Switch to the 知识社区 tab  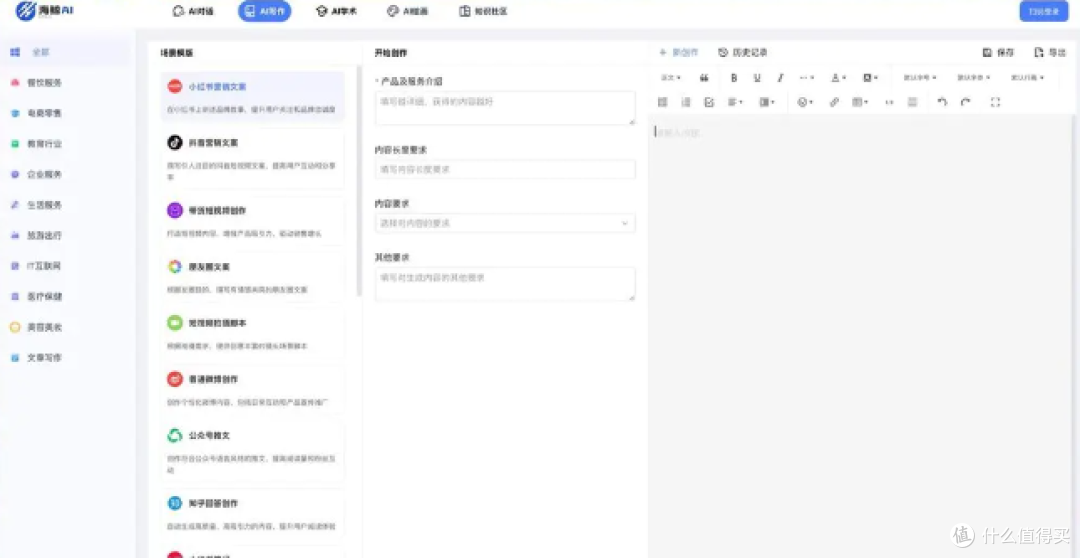(484, 11)
